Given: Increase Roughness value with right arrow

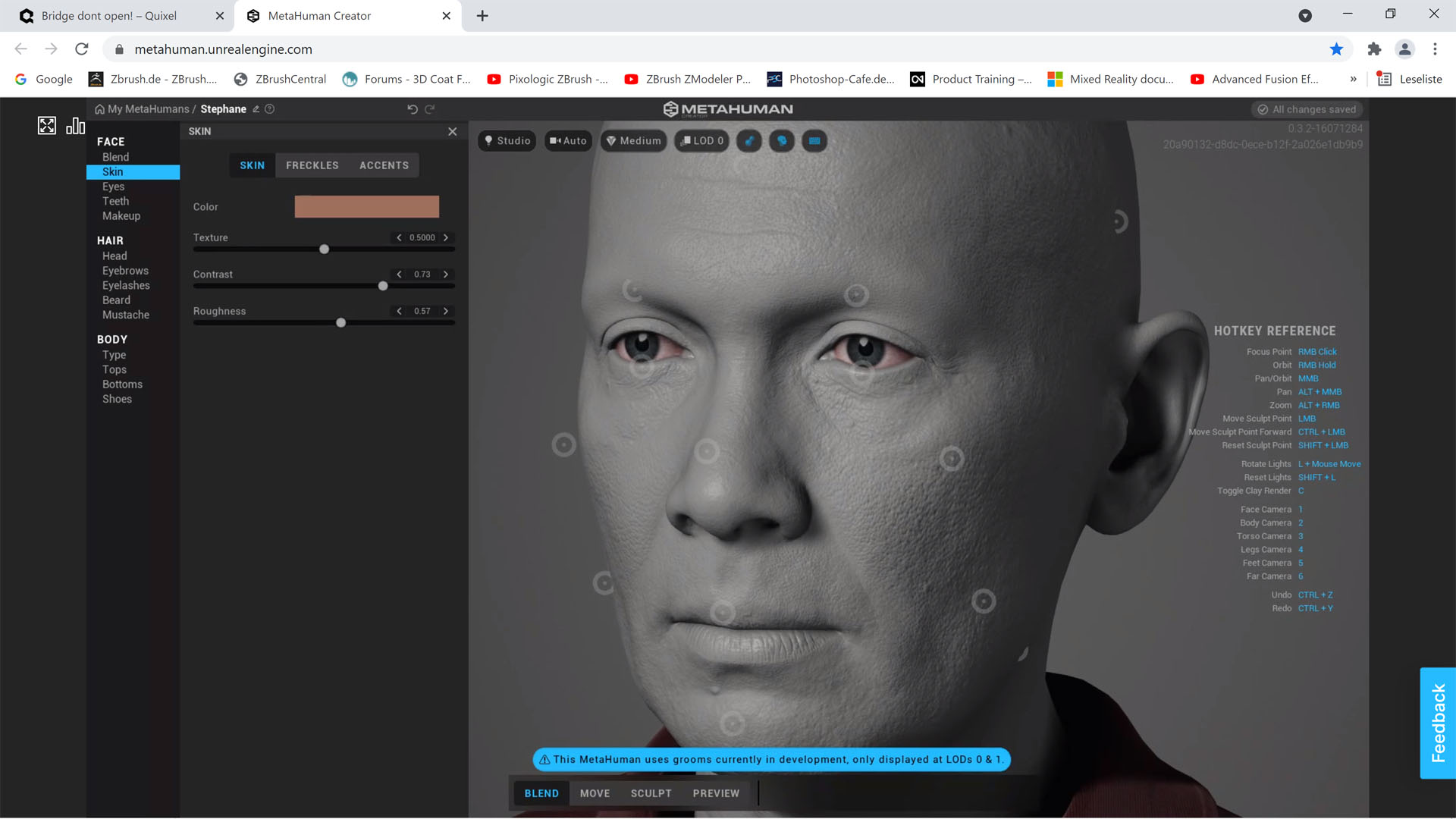Looking at the screenshot, I should (x=446, y=312).
